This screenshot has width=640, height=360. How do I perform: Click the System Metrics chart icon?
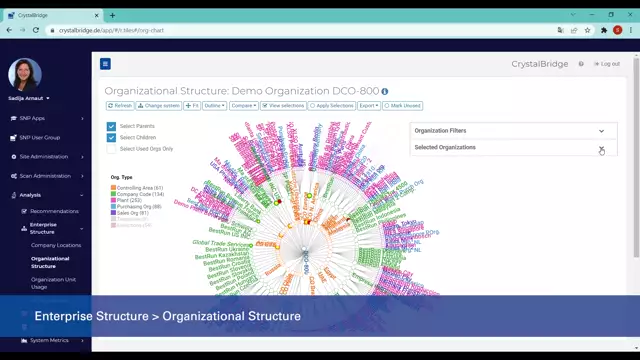[x=24, y=340]
